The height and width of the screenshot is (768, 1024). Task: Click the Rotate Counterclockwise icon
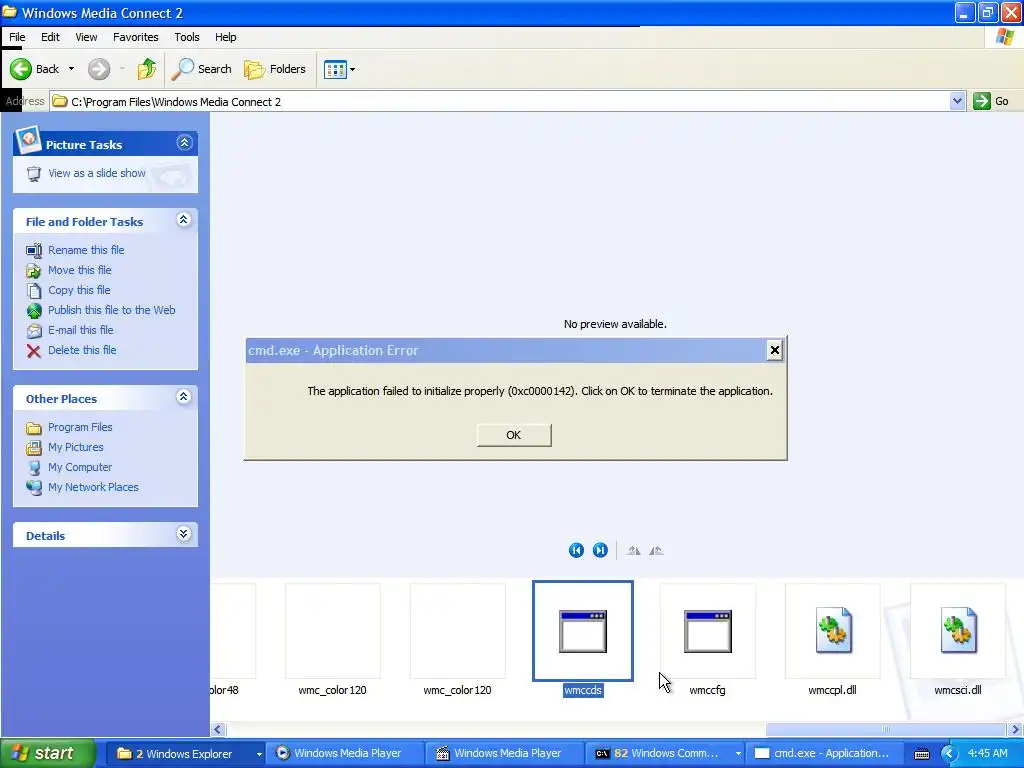point(656,551)
